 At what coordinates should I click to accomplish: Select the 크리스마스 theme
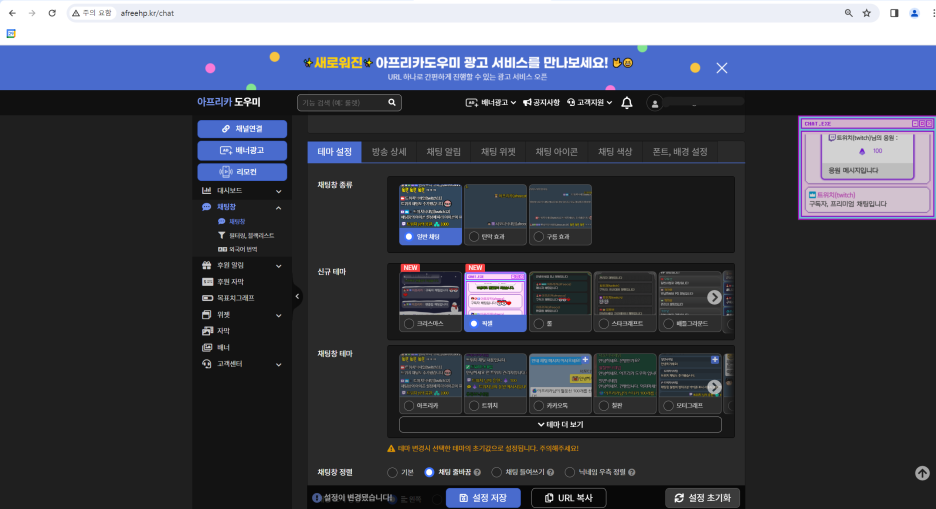click(x=430, y=301)
